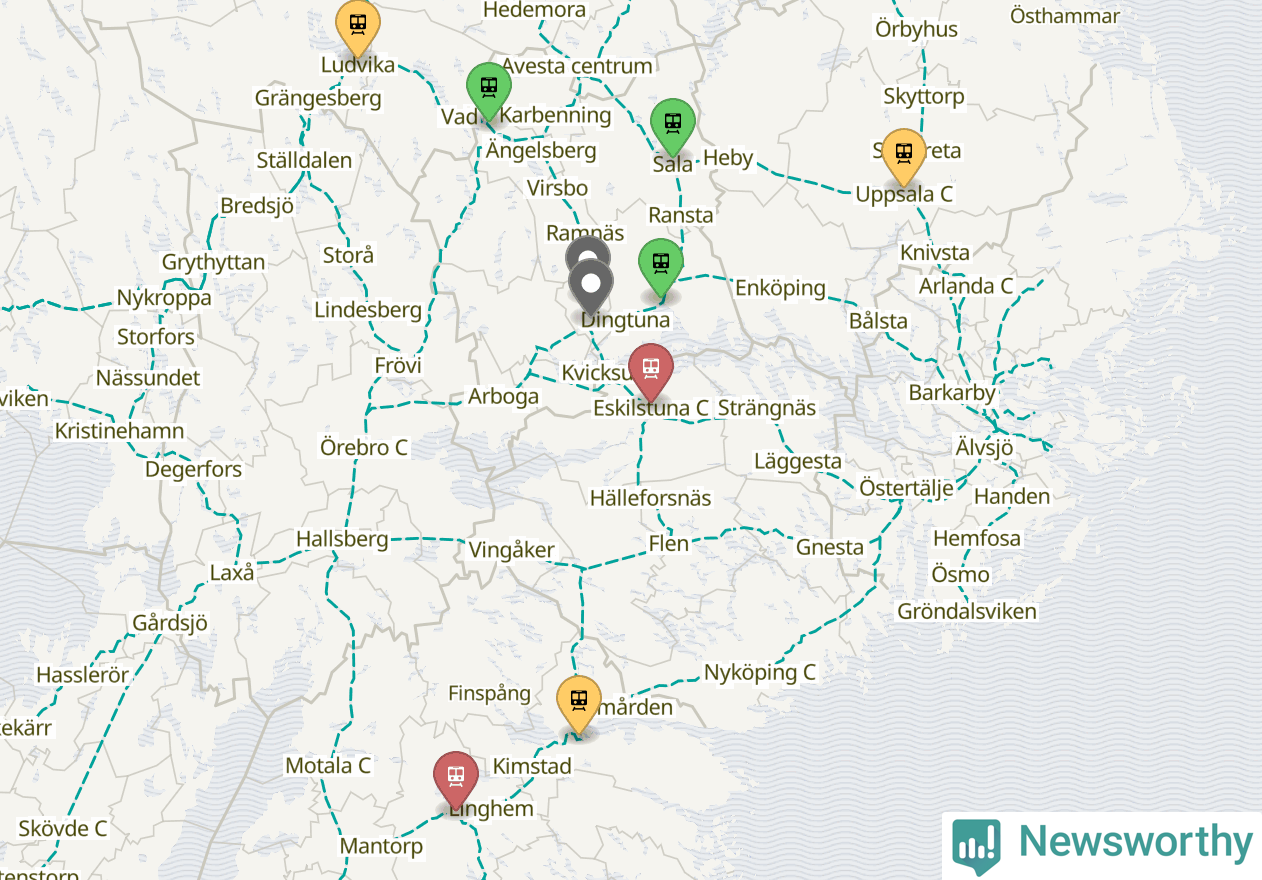
Task: Select the Östertälje station label
Action: (x=907, y=488)
